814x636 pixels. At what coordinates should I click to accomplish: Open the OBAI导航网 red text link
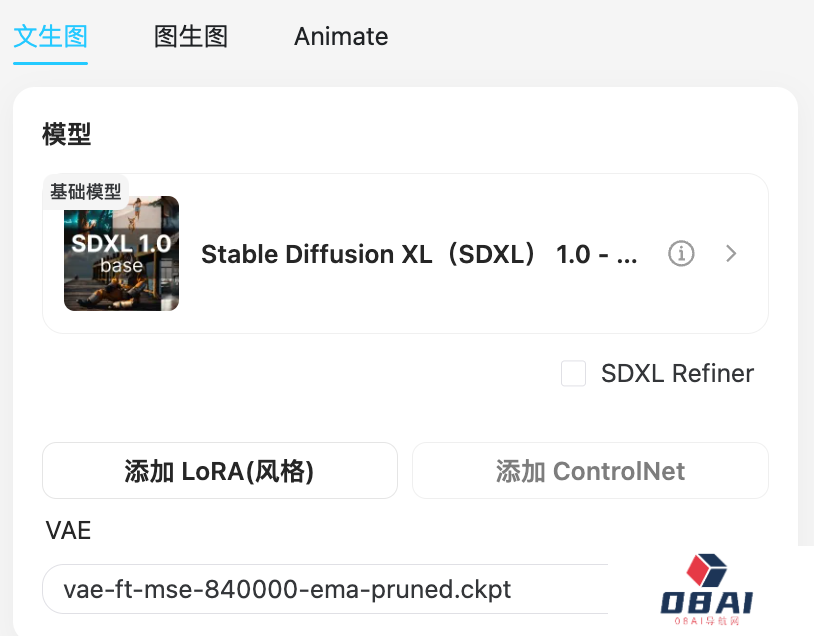pos(707,622)
